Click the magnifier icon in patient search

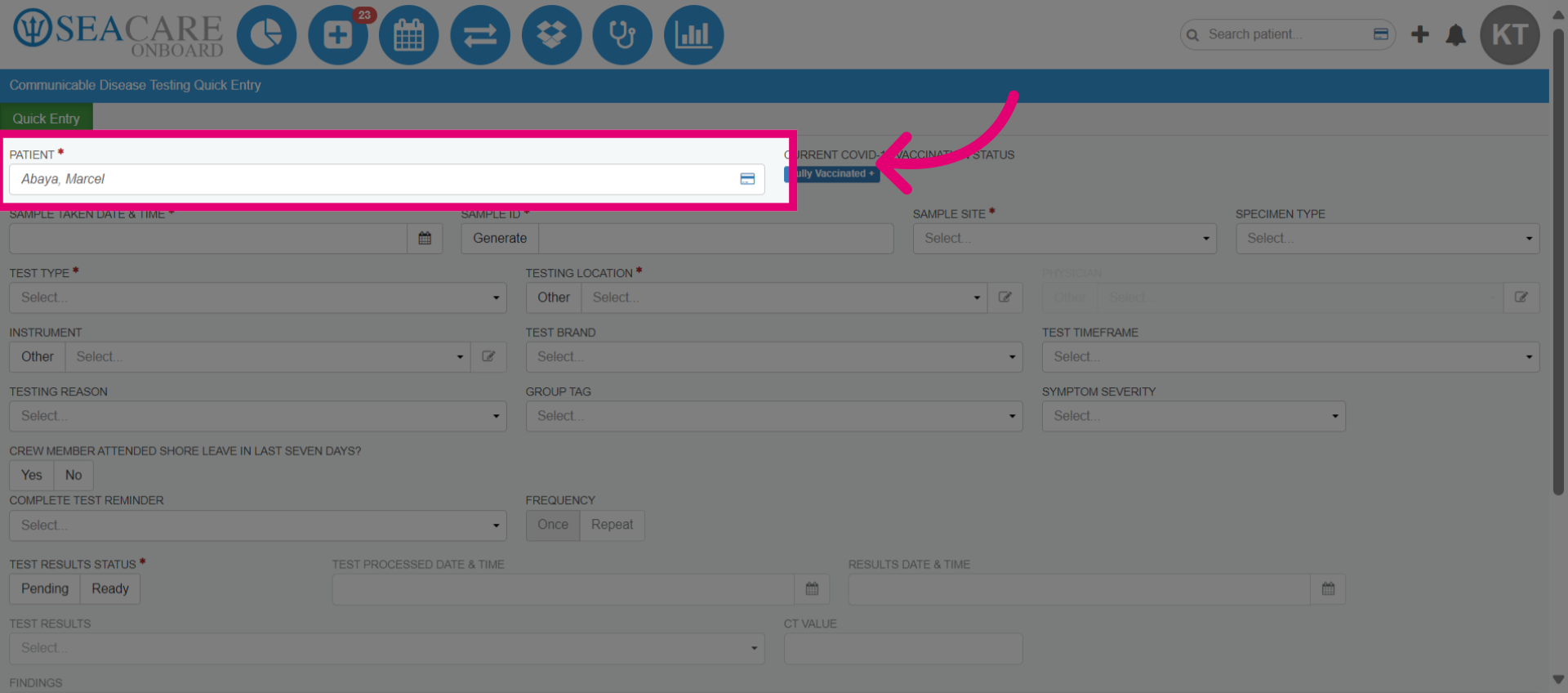pyautogui.click(x=1193, y=35)
